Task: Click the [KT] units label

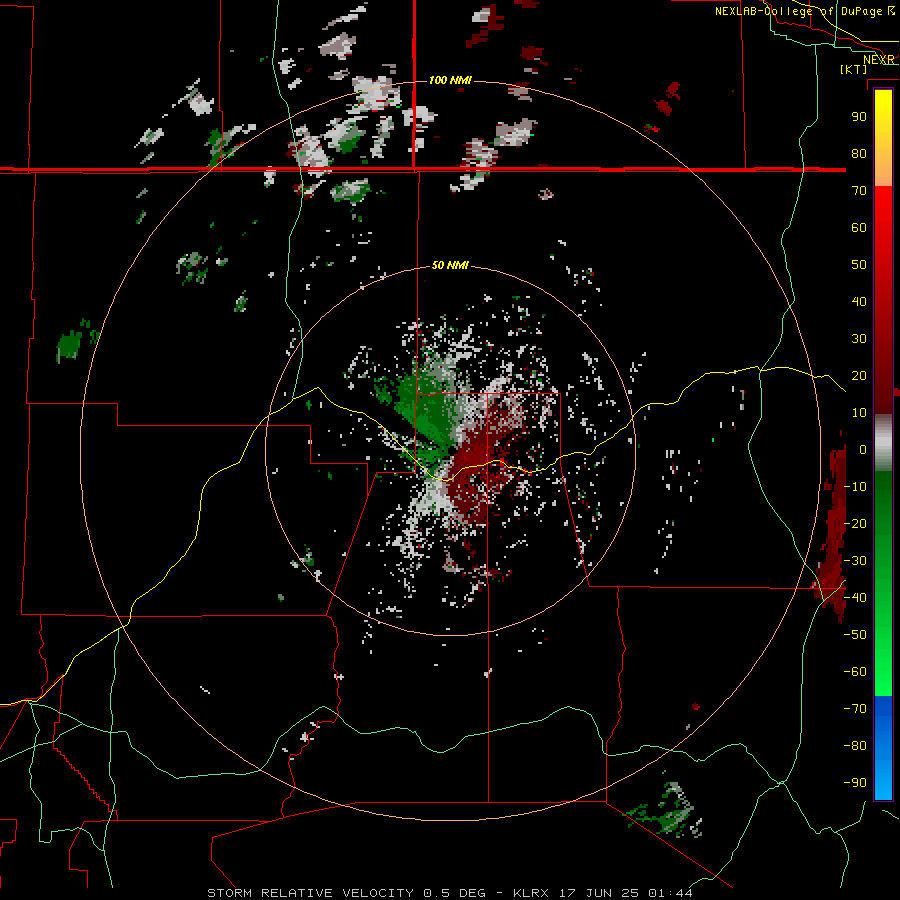Action: [x=854, y=69]
